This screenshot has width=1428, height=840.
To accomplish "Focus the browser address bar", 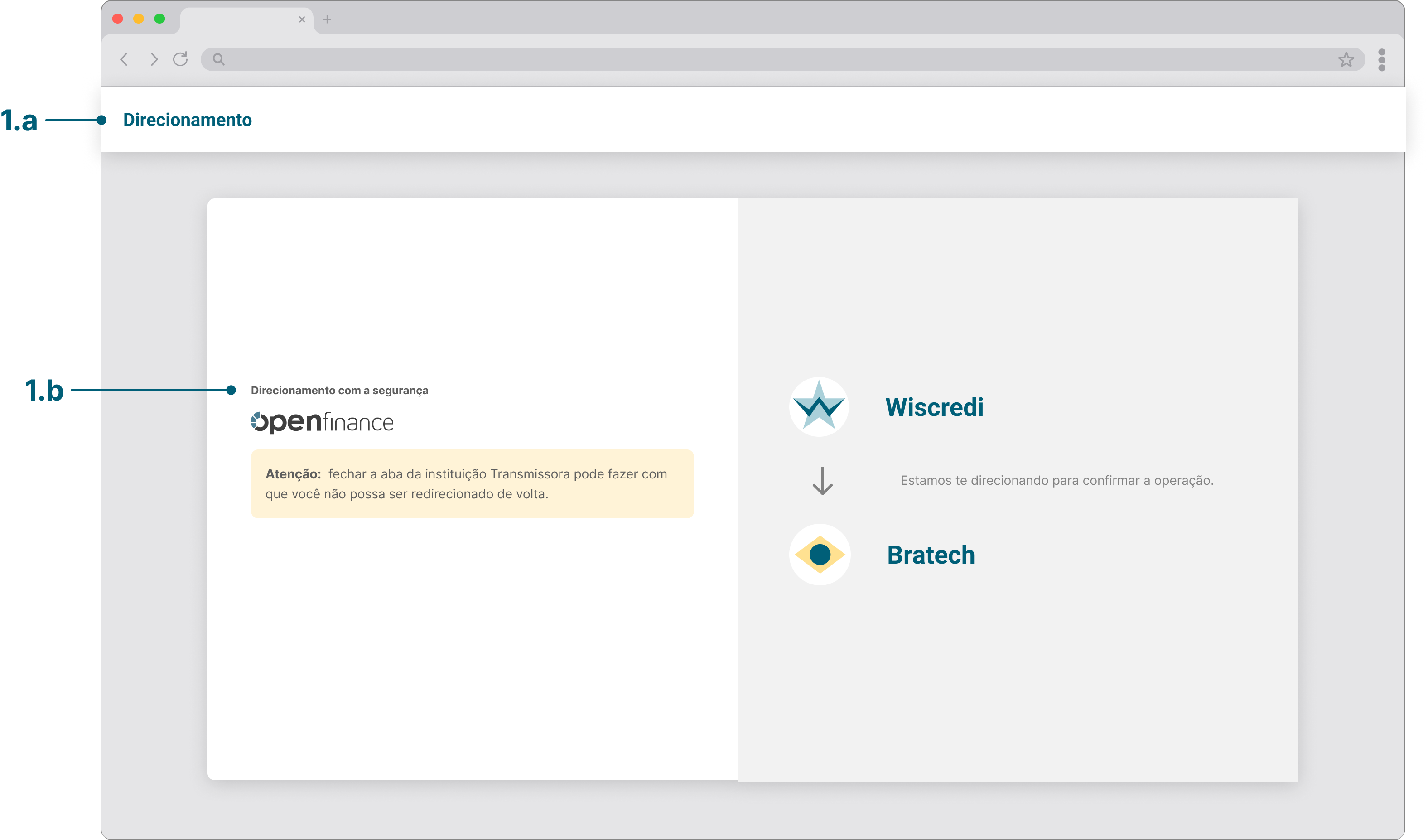I will pos(782,59).
